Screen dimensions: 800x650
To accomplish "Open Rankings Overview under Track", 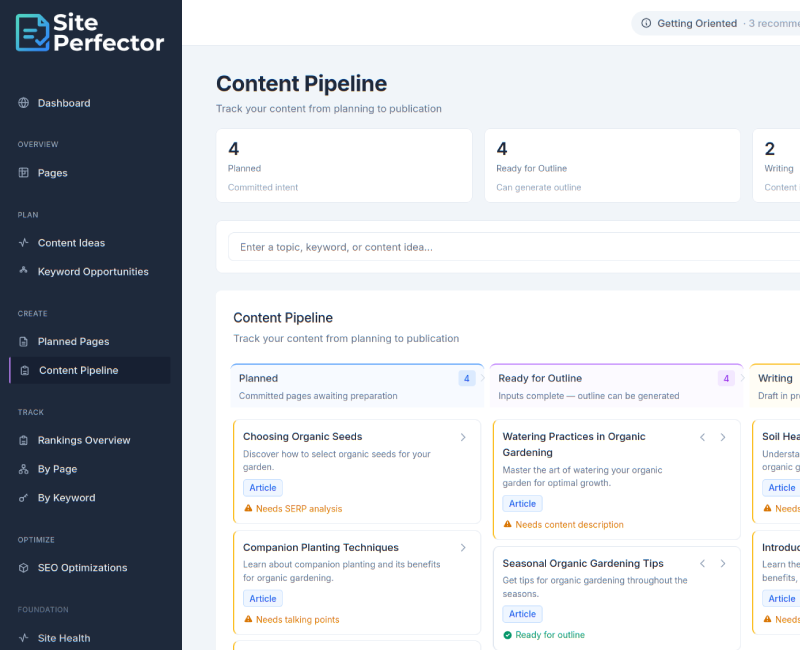I will click(x=22, y=440).
